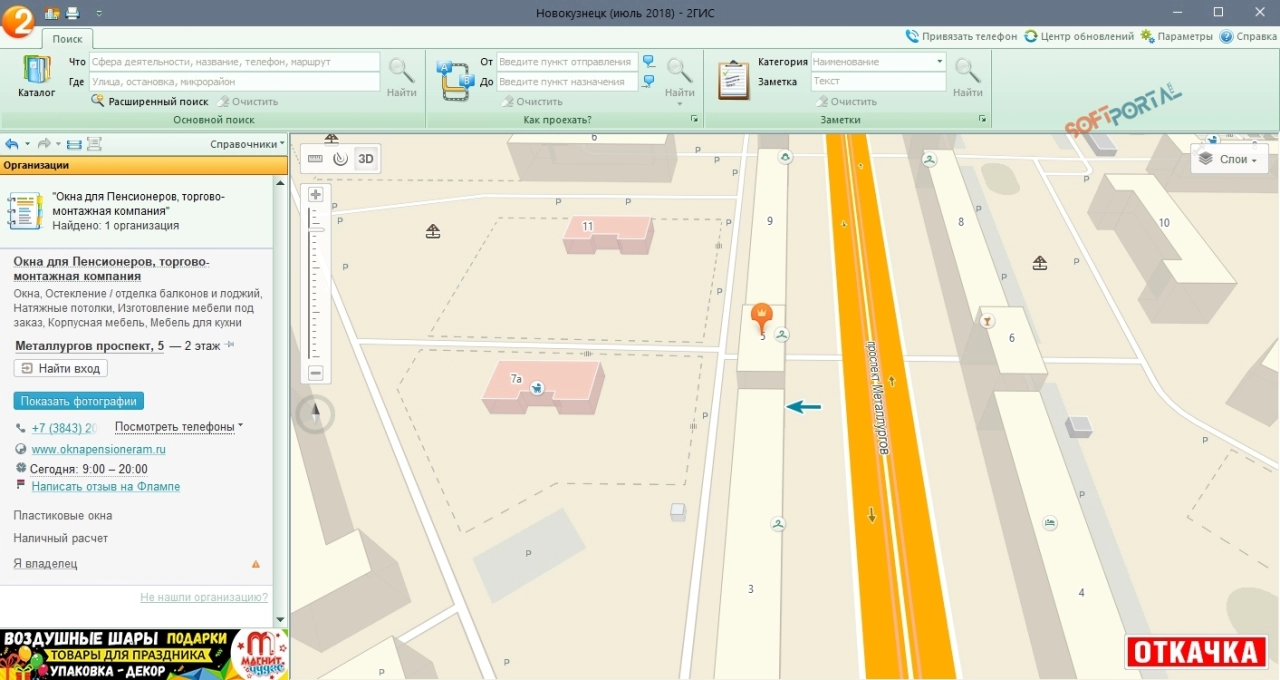The height and width of the screenshot is (680, 1280).
Task: Click the +7 (3843) phone number link
Action: pyautogui.click(x=64, y=428)
